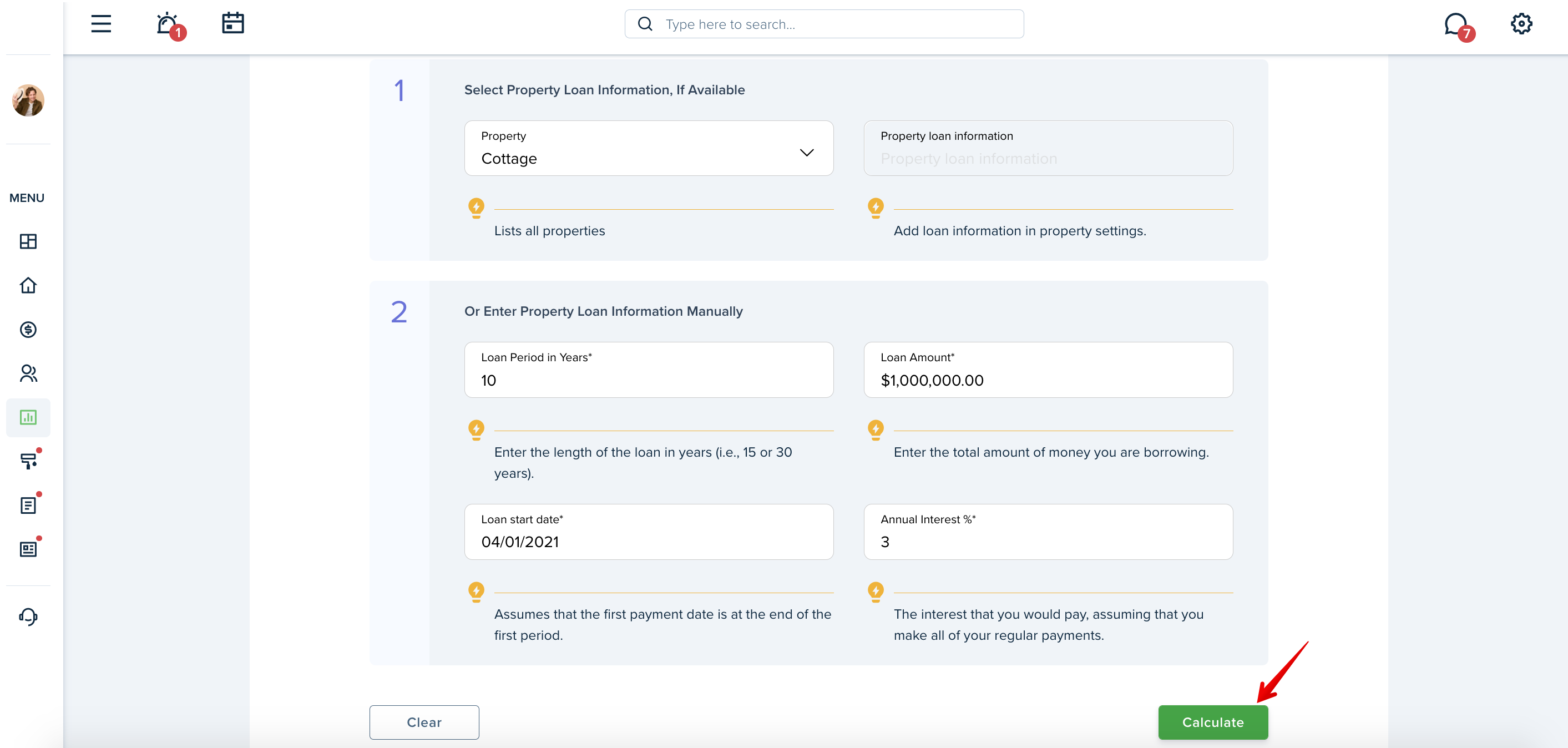Click the search magnifier icon
The image size is (1568, 748).
tap(645, 24)
